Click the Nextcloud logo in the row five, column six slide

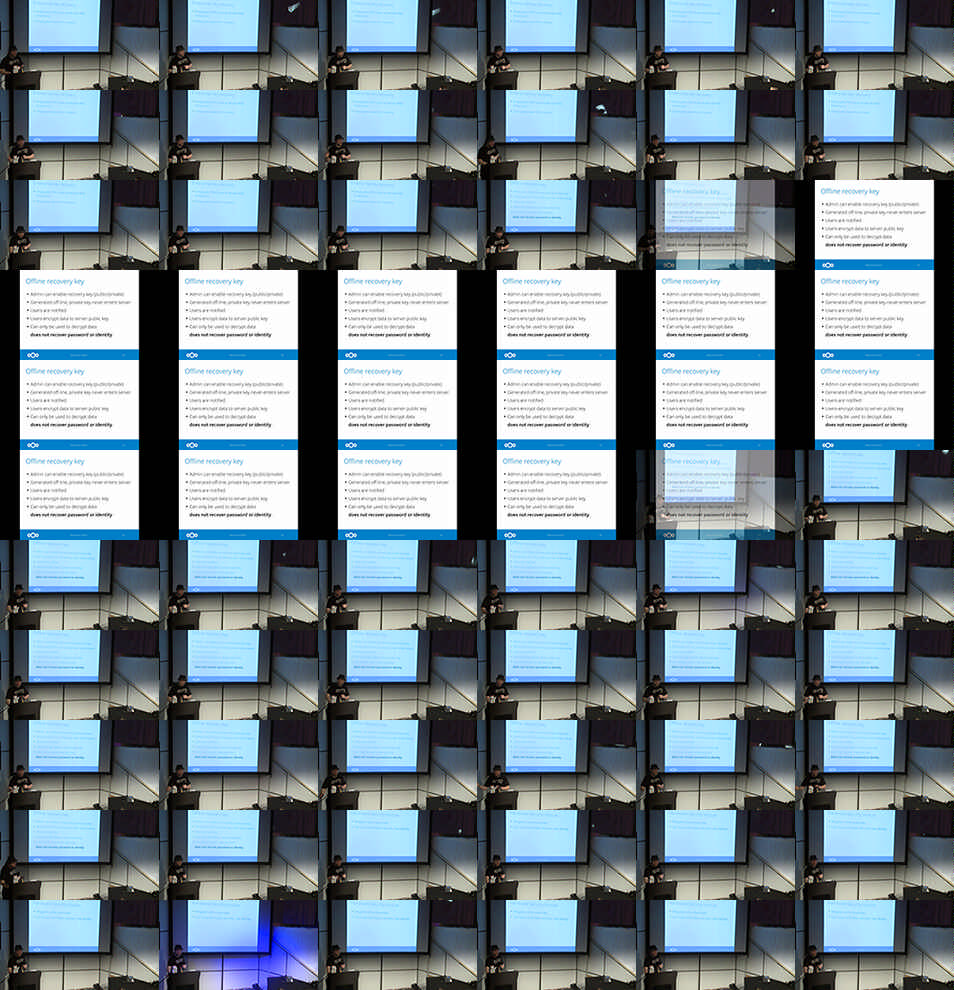coord(828,445)
